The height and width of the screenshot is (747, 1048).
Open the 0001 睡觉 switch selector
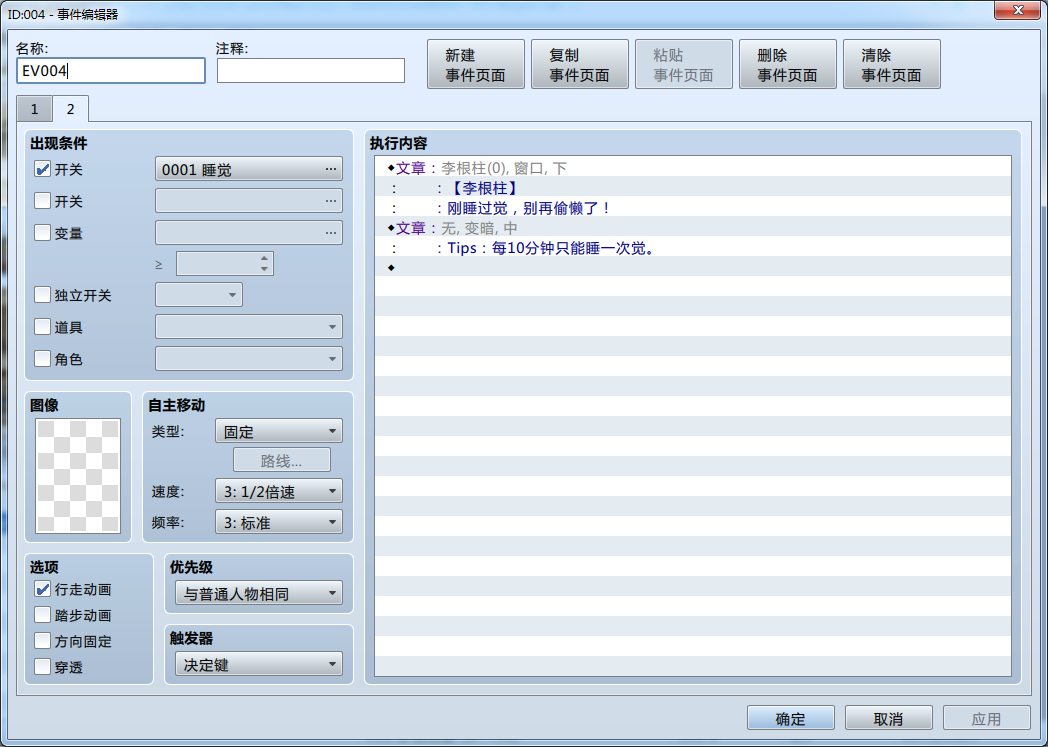click(x=249, y=169)
